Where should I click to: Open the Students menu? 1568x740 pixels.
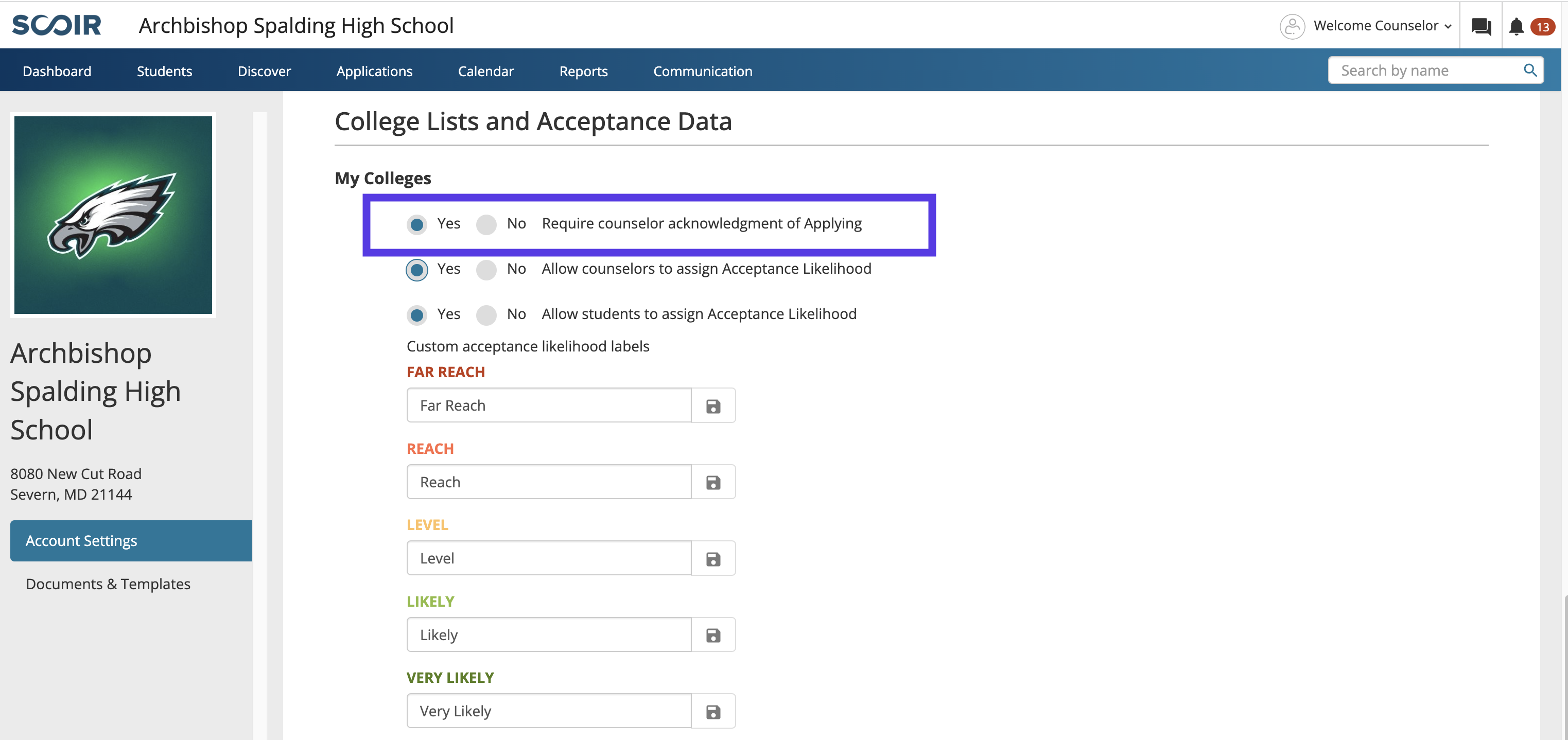(164, 71)
